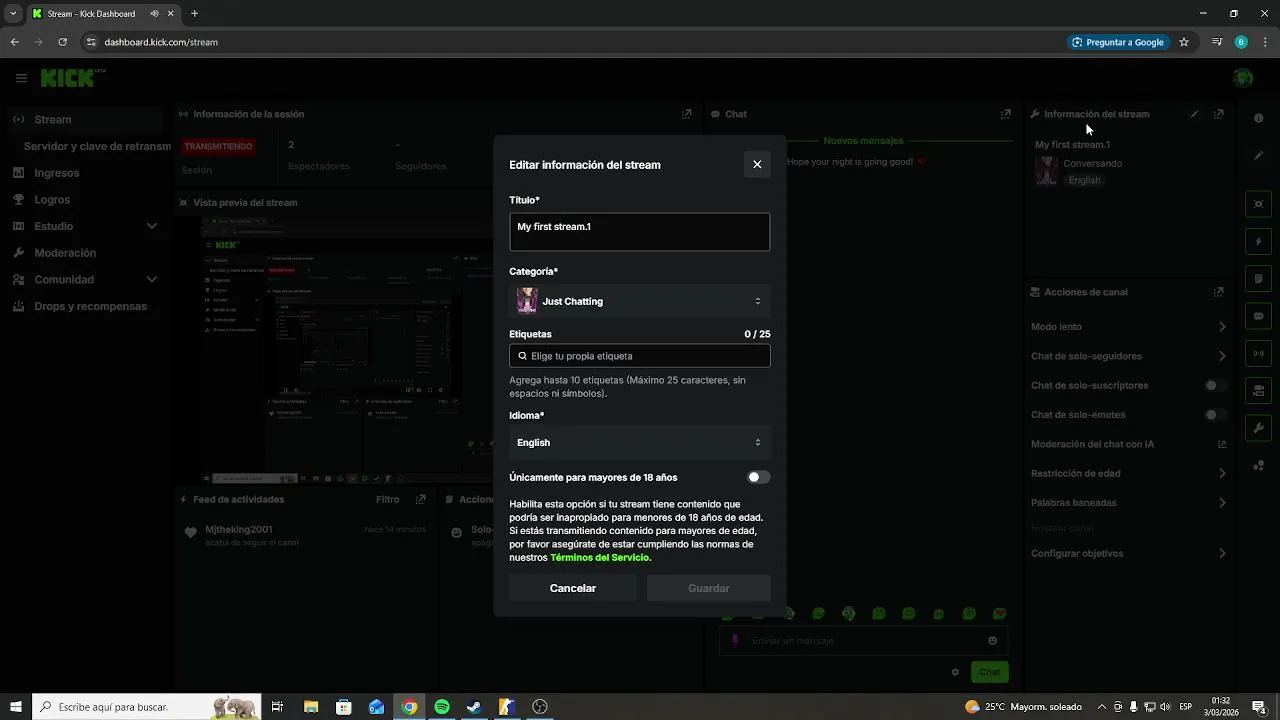Pop out the Información del stream panel
The width and height of the screenshot is (1280, 720).
1218,114
